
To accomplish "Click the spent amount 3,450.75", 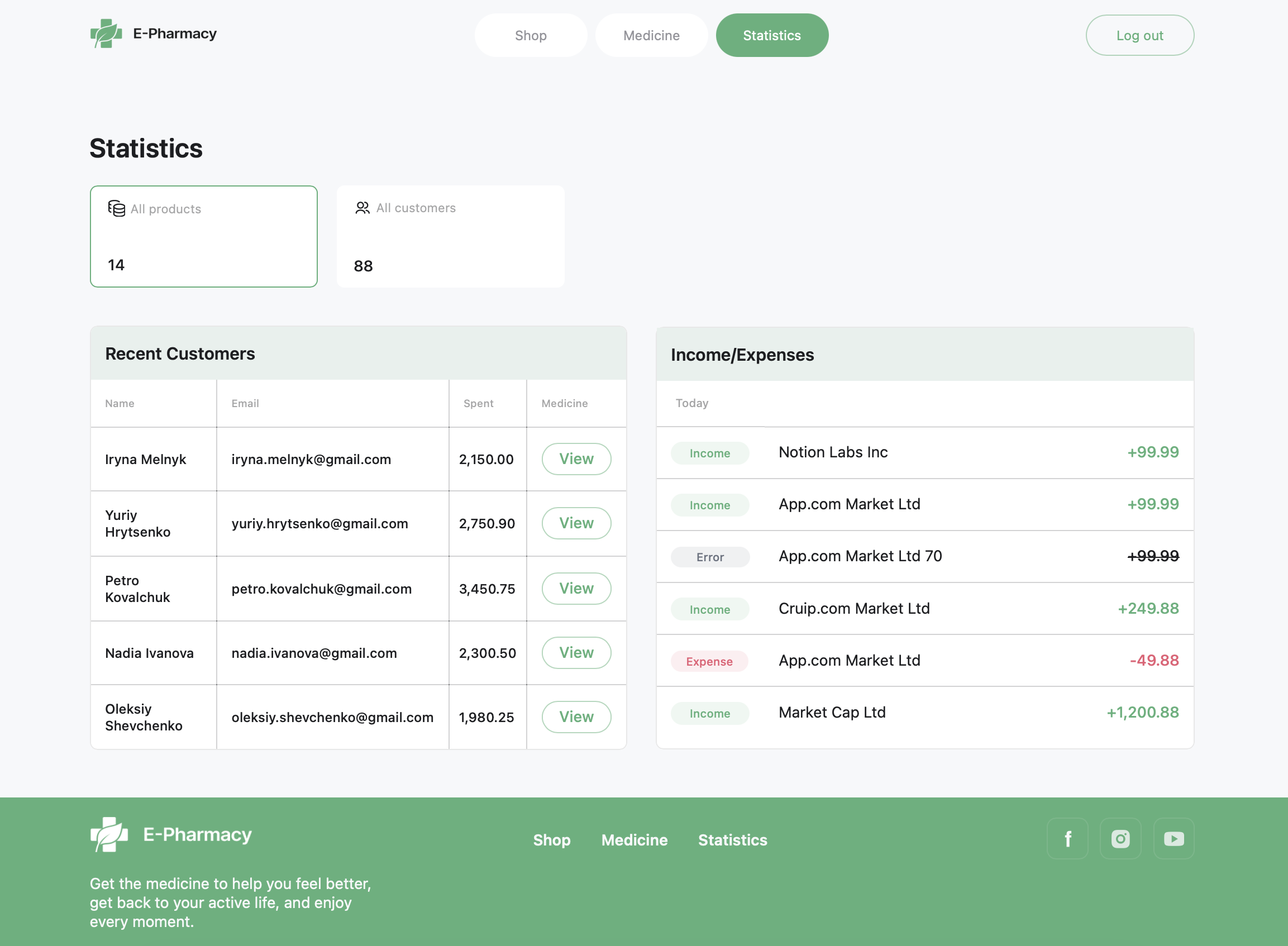I will click(x=488, y=589).
